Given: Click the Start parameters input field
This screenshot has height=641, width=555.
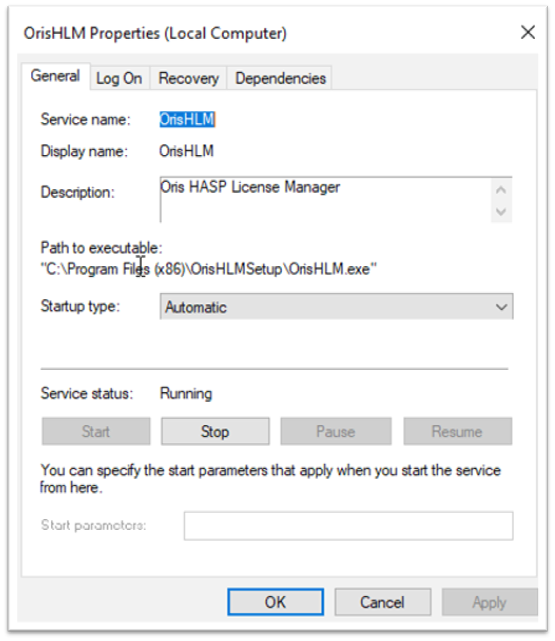Looking at the screenshot, I should pos(348,526).
